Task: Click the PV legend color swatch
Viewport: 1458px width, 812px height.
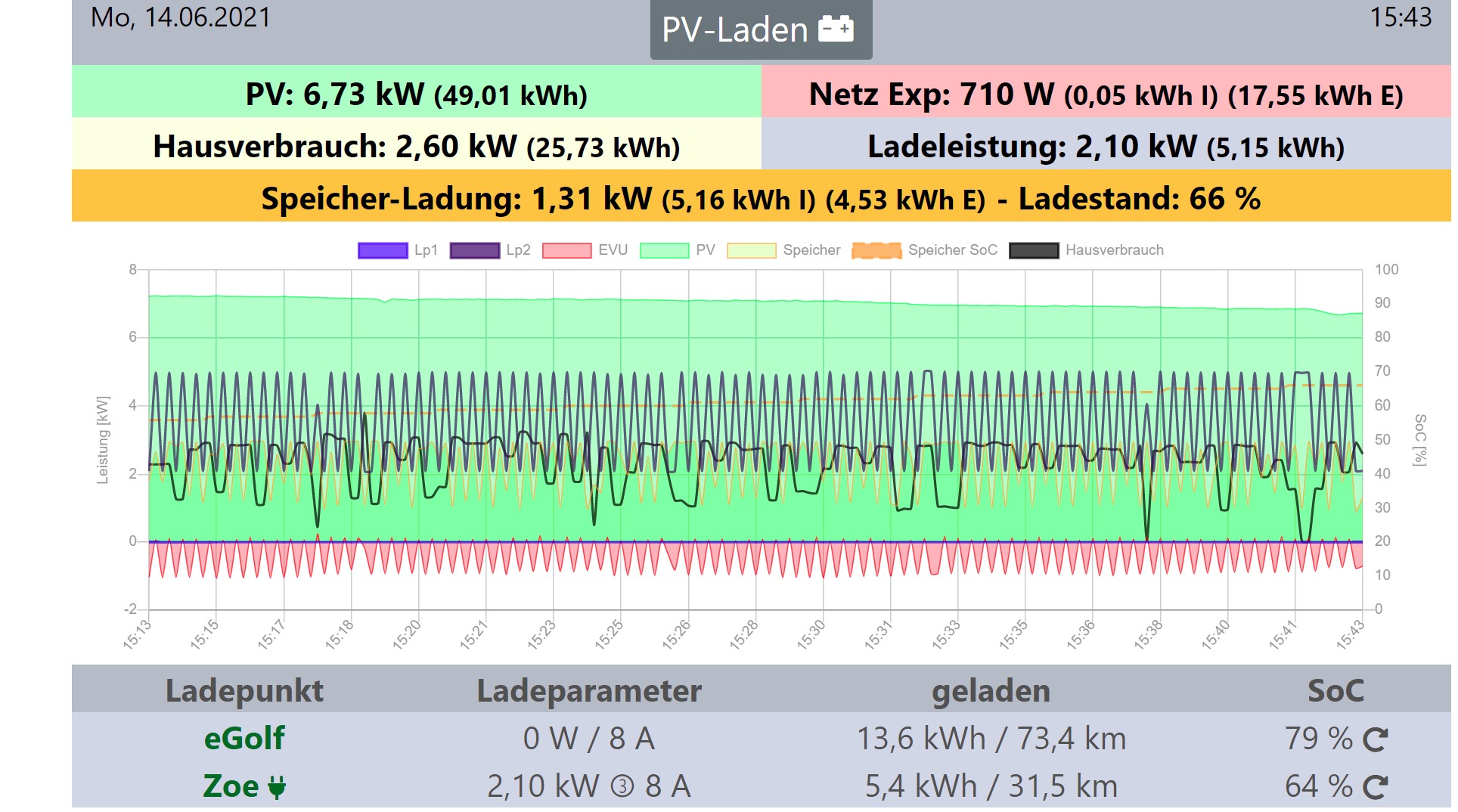Action: click(664, 250)
